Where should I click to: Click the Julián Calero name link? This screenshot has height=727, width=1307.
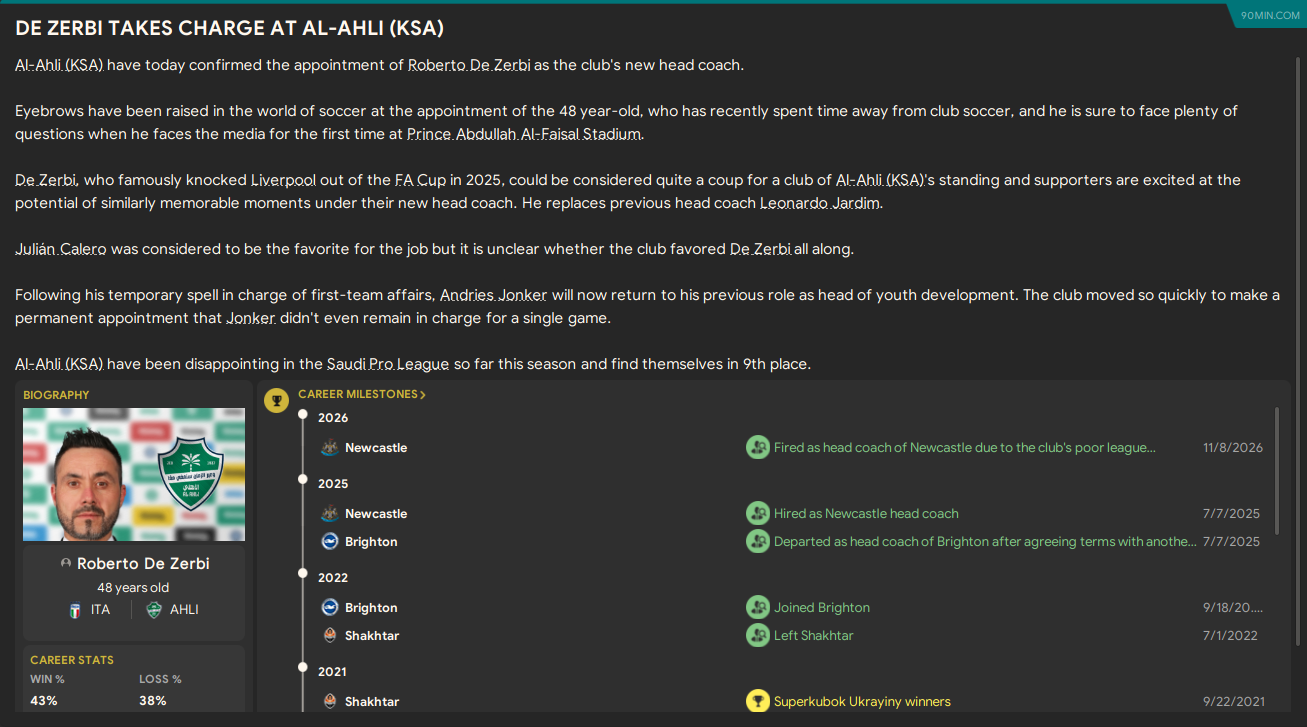[x=60, y=249]
